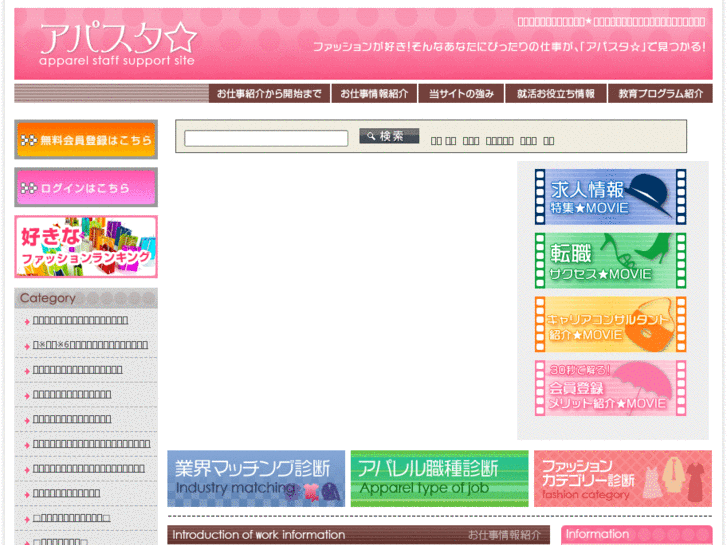
Task: Open お仕事情報紹介 navigation item
Action: pyautogui.click(x=374, y=94)
